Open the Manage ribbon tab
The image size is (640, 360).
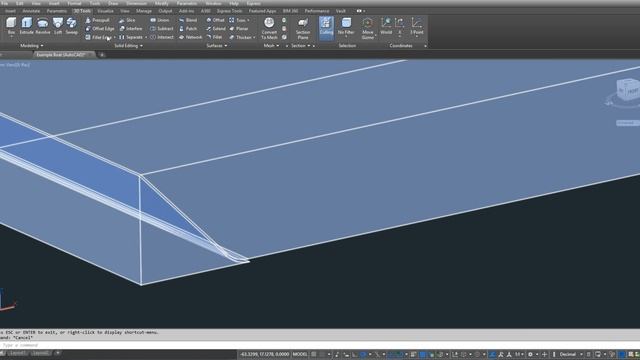click(x=144, y=11)
